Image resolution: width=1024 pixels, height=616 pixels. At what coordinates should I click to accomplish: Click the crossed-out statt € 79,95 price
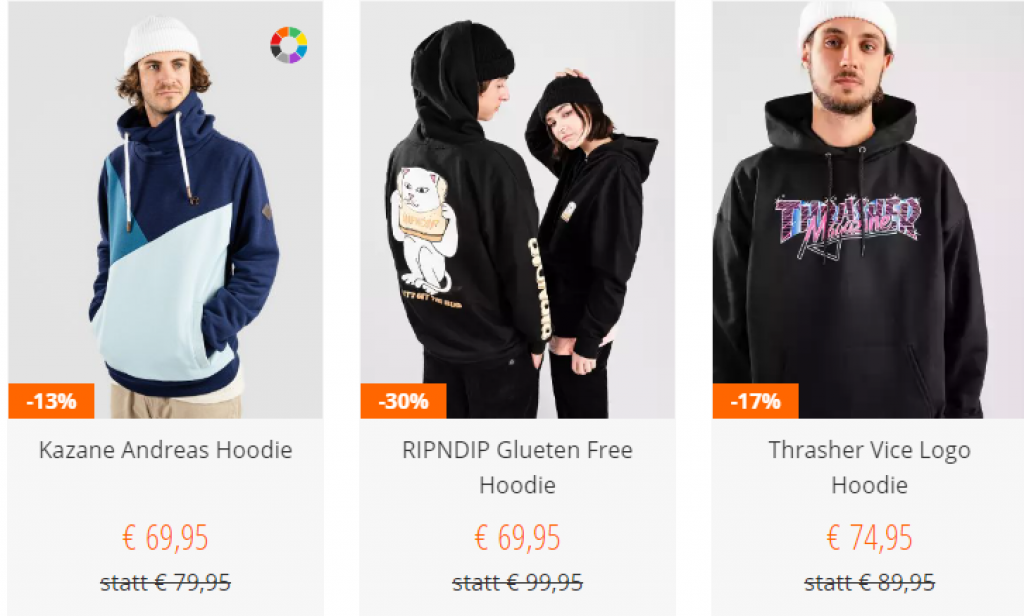pos(165,582)
